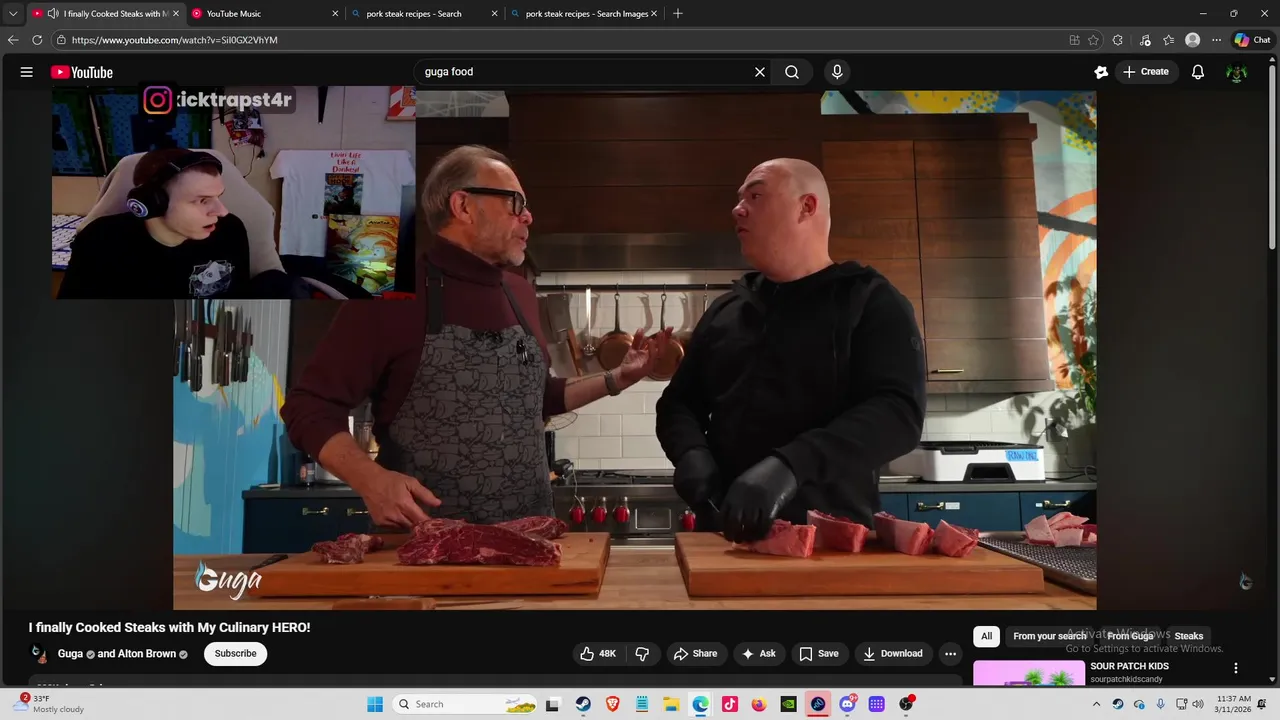Open NVIDIA app from the taskbar
This screenshot has height=720, width=1280.
(788, 704)
